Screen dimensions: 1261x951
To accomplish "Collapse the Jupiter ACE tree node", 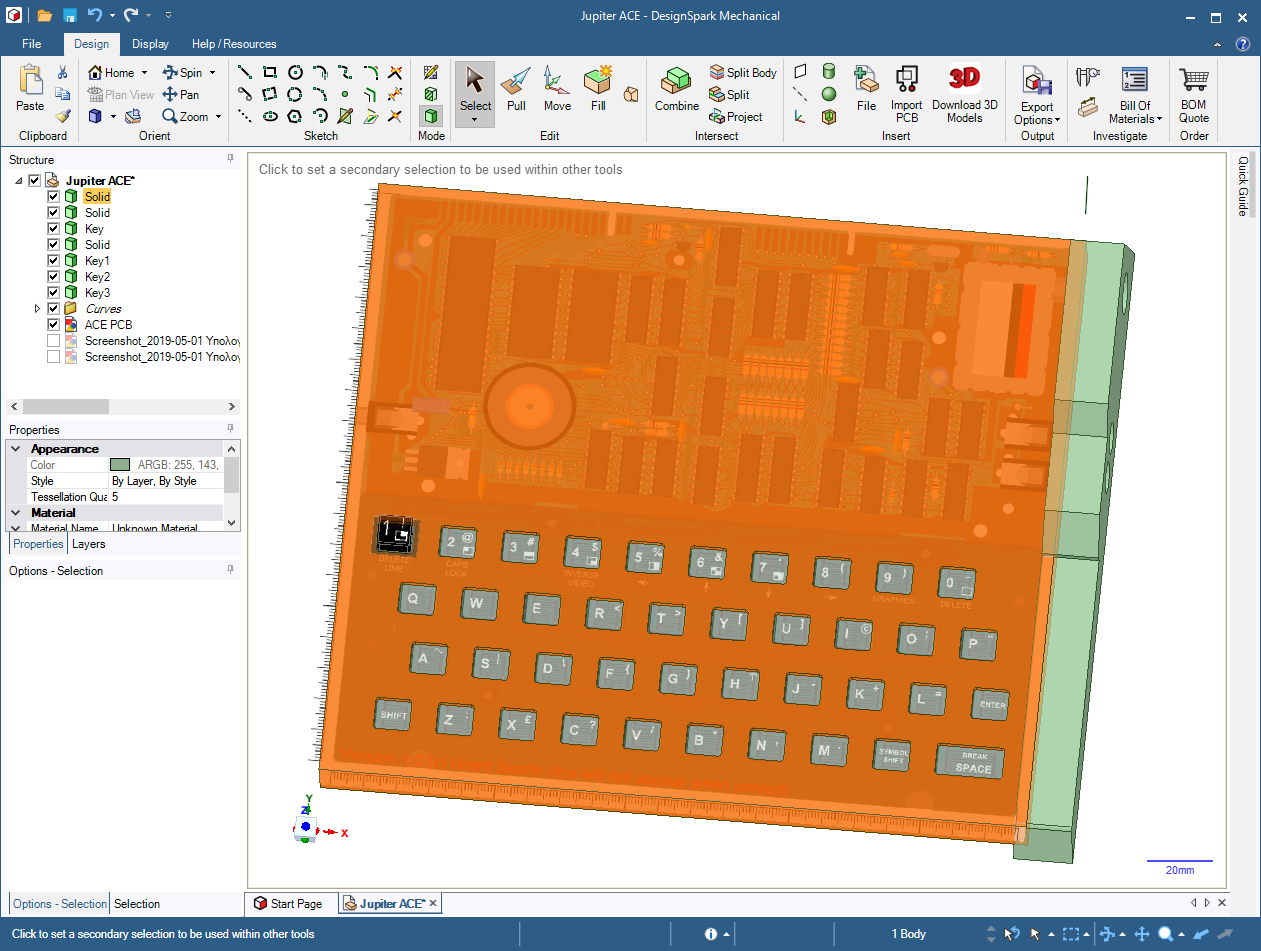I will click(19, 180).
